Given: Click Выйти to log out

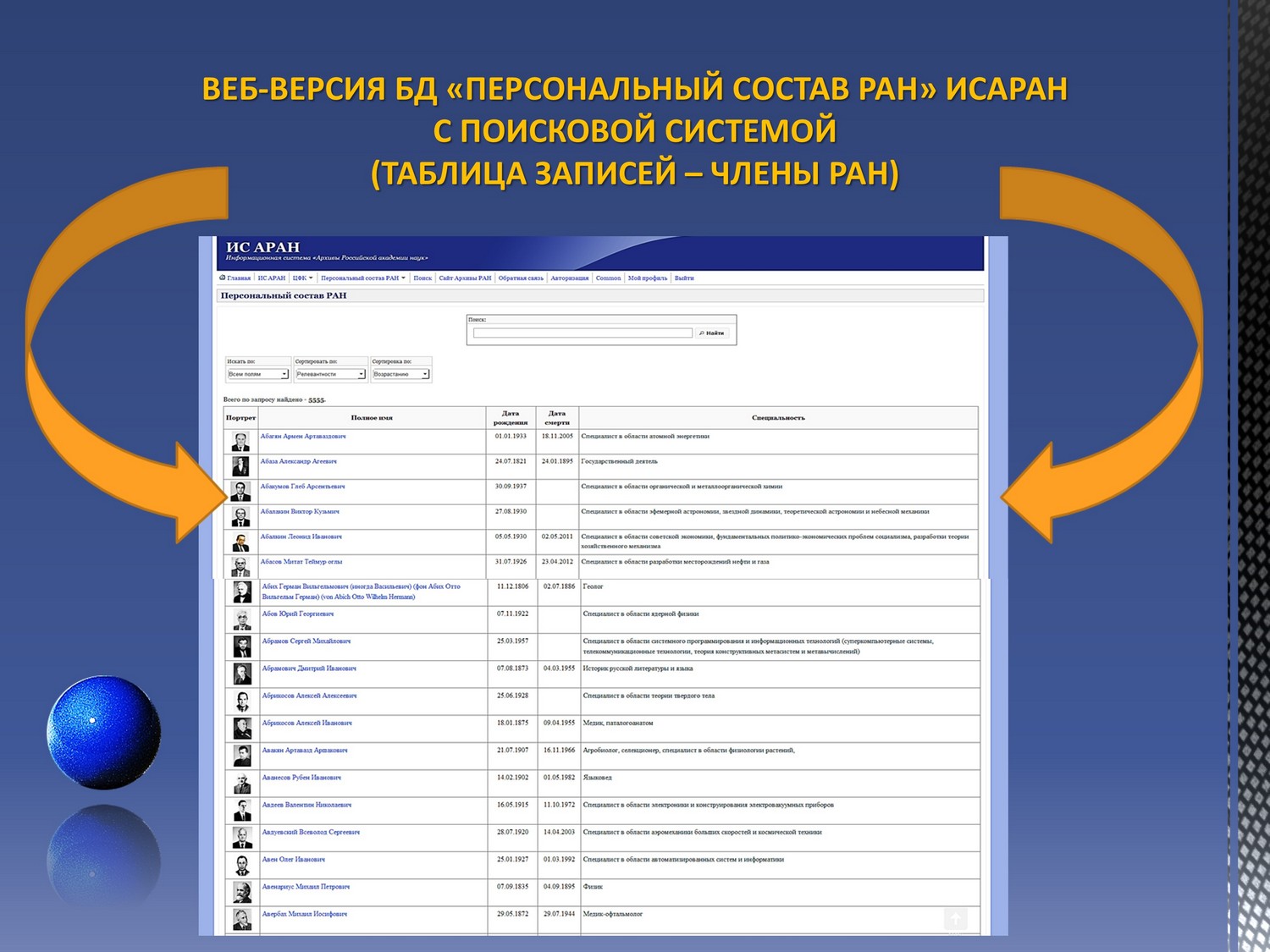Looking at the screenshot, I should pyautogui.click(x=684, y=278).
